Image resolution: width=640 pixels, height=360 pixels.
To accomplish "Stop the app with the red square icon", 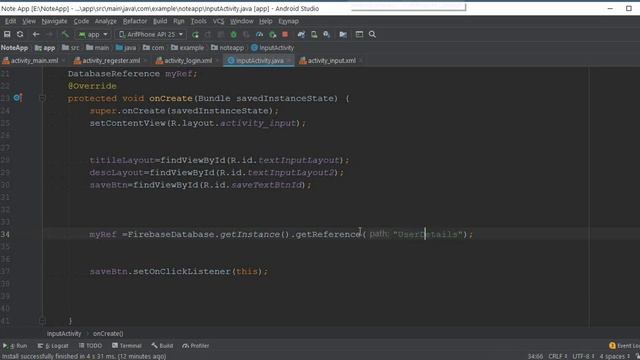I will coord(285,34).
